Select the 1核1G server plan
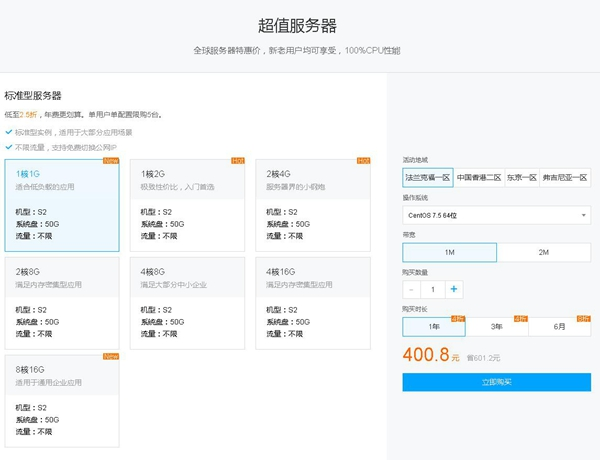The image size is (600, 460). [61, 203]
